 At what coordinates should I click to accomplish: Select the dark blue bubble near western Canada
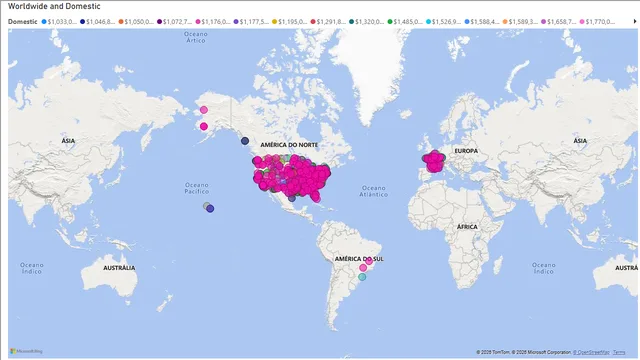(x=245, y=141)
